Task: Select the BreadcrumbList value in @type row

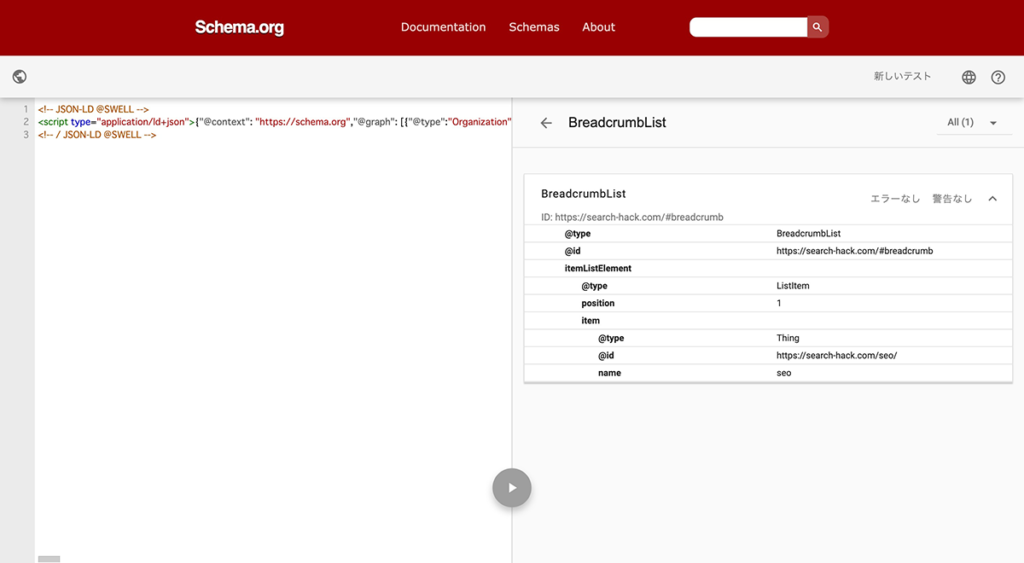Action: coord(808,233)
